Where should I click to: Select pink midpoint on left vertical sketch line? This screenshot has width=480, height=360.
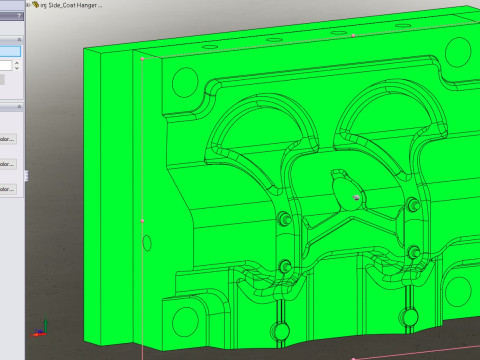[x=142, y=221]
